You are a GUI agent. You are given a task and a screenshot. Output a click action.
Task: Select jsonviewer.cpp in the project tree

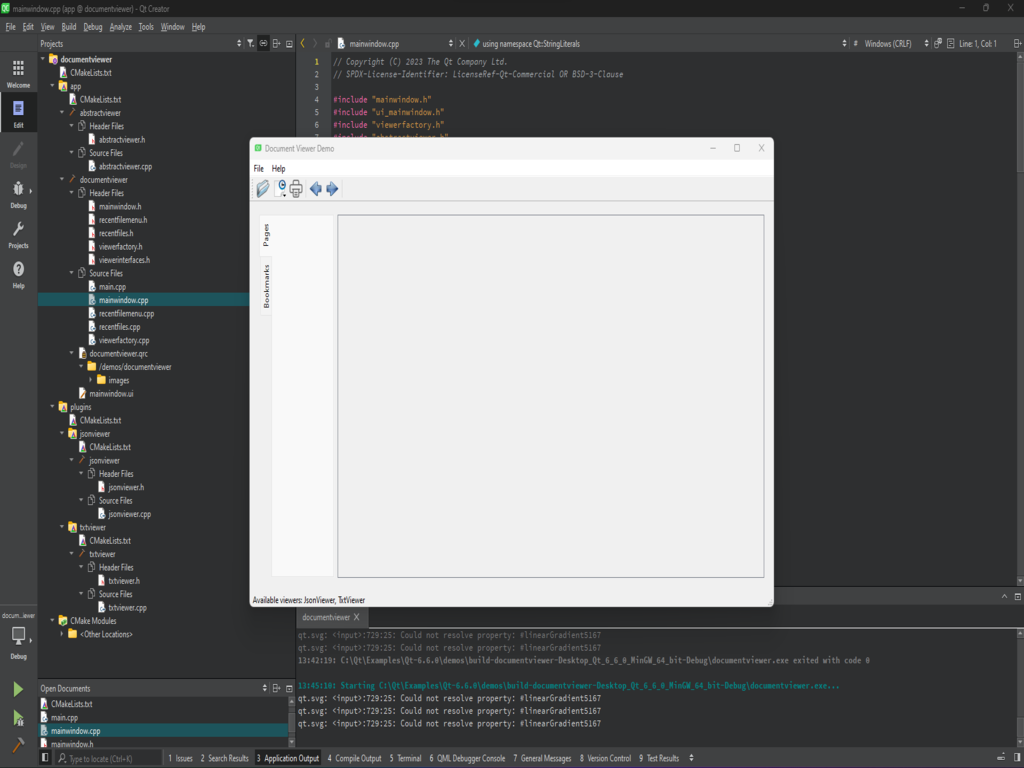[x=129, y=514]
